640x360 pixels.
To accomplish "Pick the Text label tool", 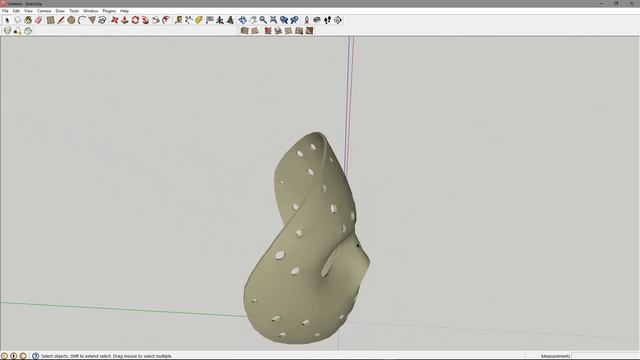I will tap(209, 20).
